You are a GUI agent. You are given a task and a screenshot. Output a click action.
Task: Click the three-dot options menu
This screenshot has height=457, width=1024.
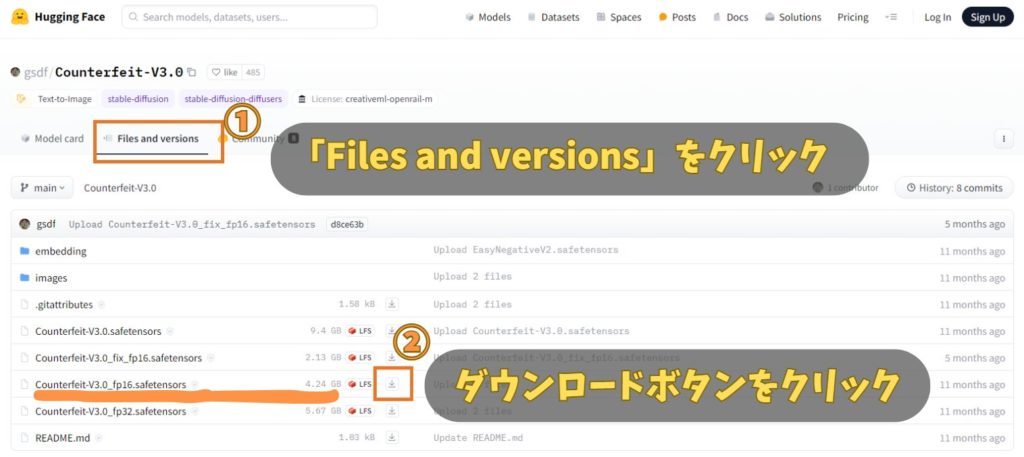click(x=1003, y=139)
